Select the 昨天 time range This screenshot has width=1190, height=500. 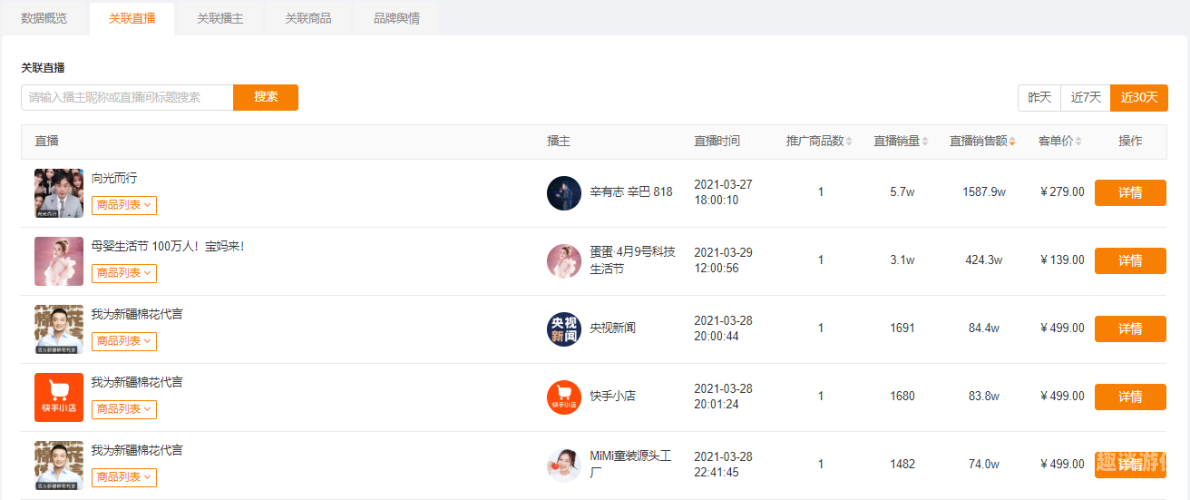[x=1039, y=98]
